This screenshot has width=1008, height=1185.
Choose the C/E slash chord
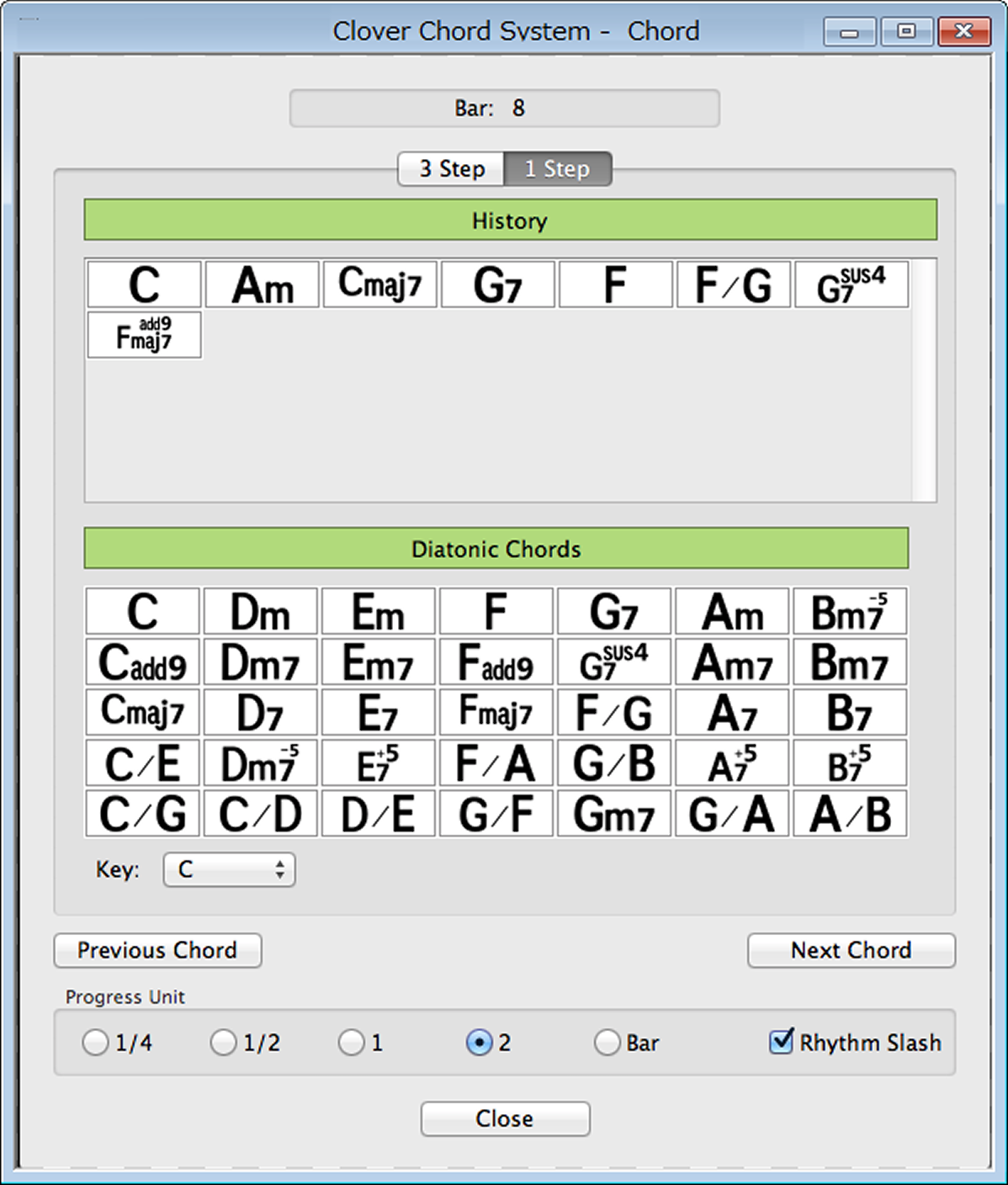142,763
